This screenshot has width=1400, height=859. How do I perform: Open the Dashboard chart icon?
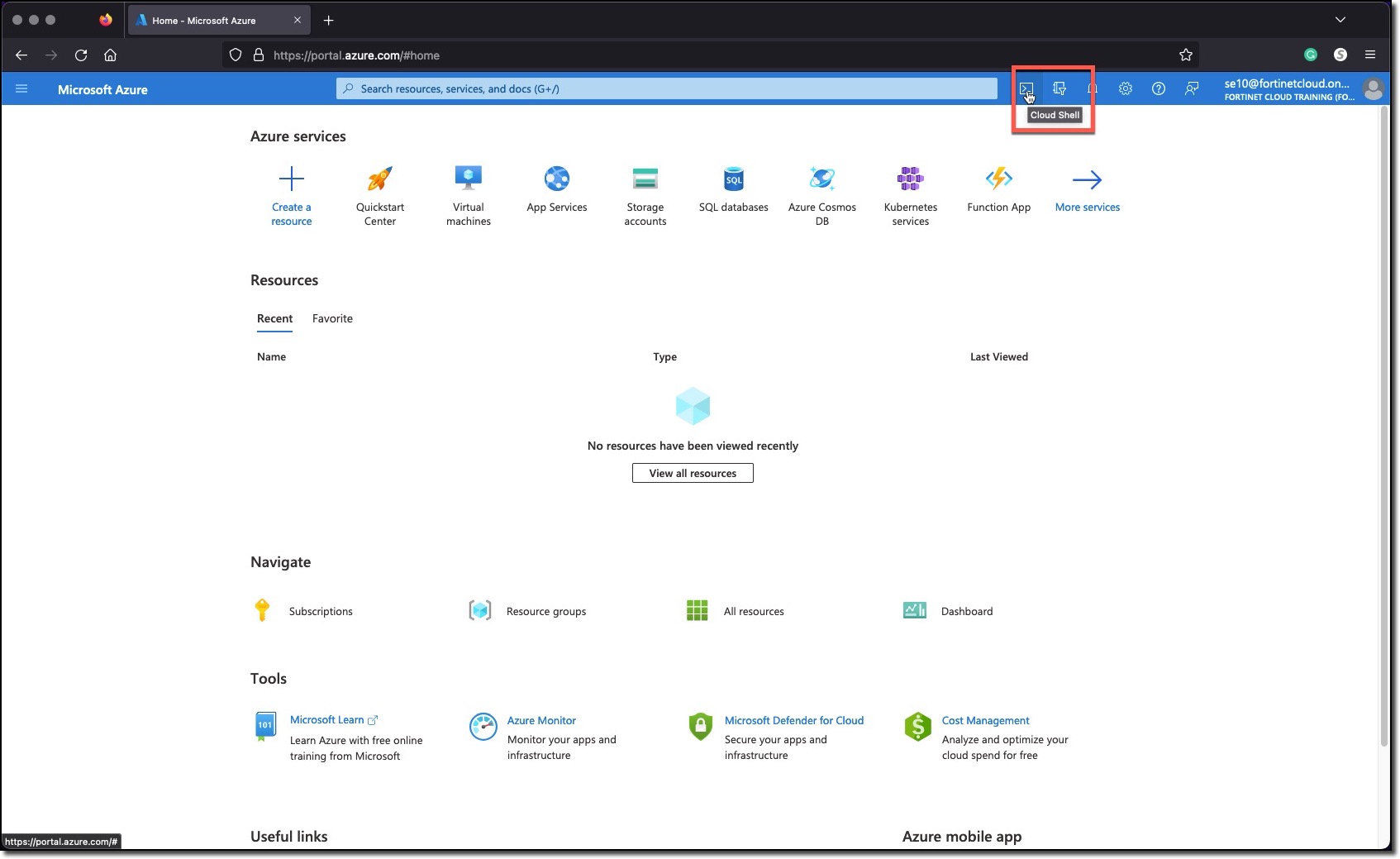(x=915, y=610)
